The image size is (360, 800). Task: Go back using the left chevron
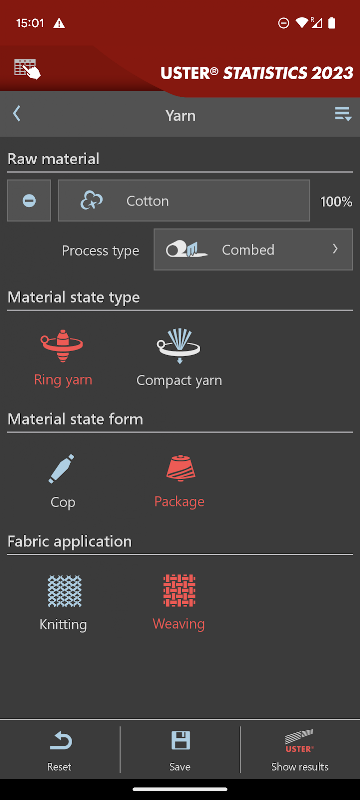pyautogui.click(x=17, y=113)
